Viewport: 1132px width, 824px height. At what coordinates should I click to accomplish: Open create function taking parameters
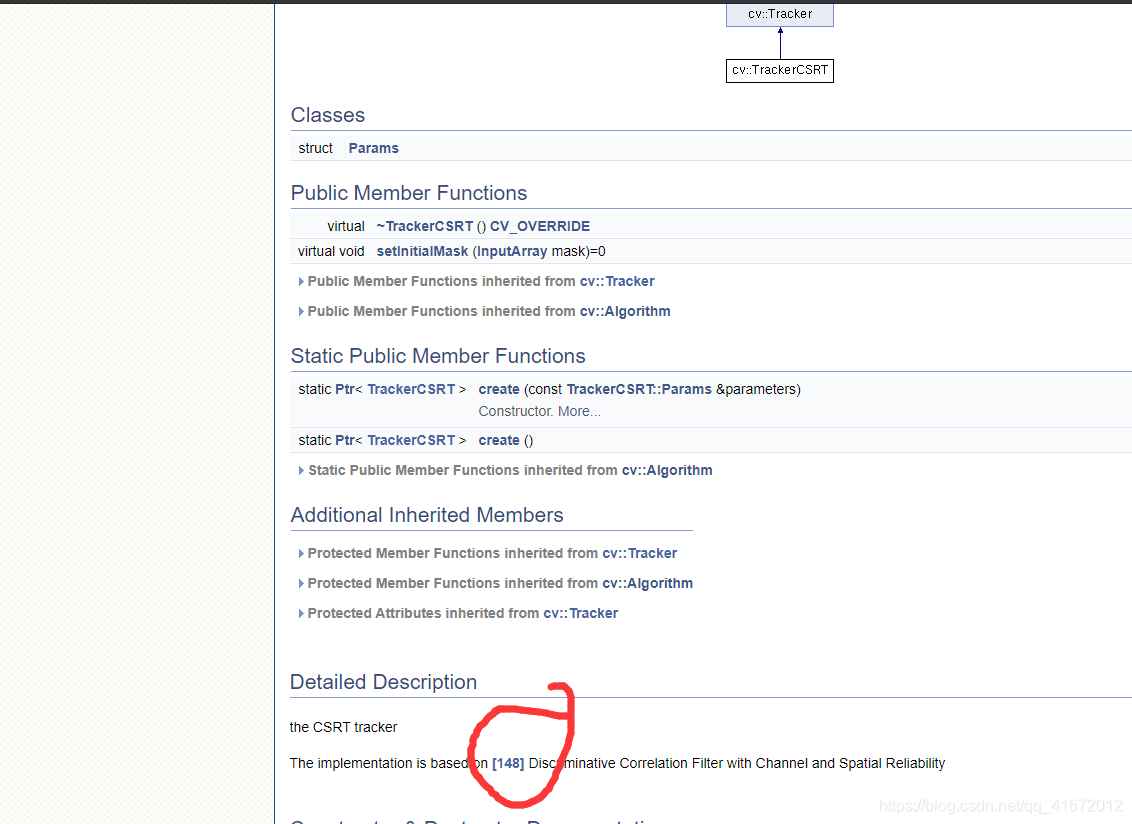[499, 389]
